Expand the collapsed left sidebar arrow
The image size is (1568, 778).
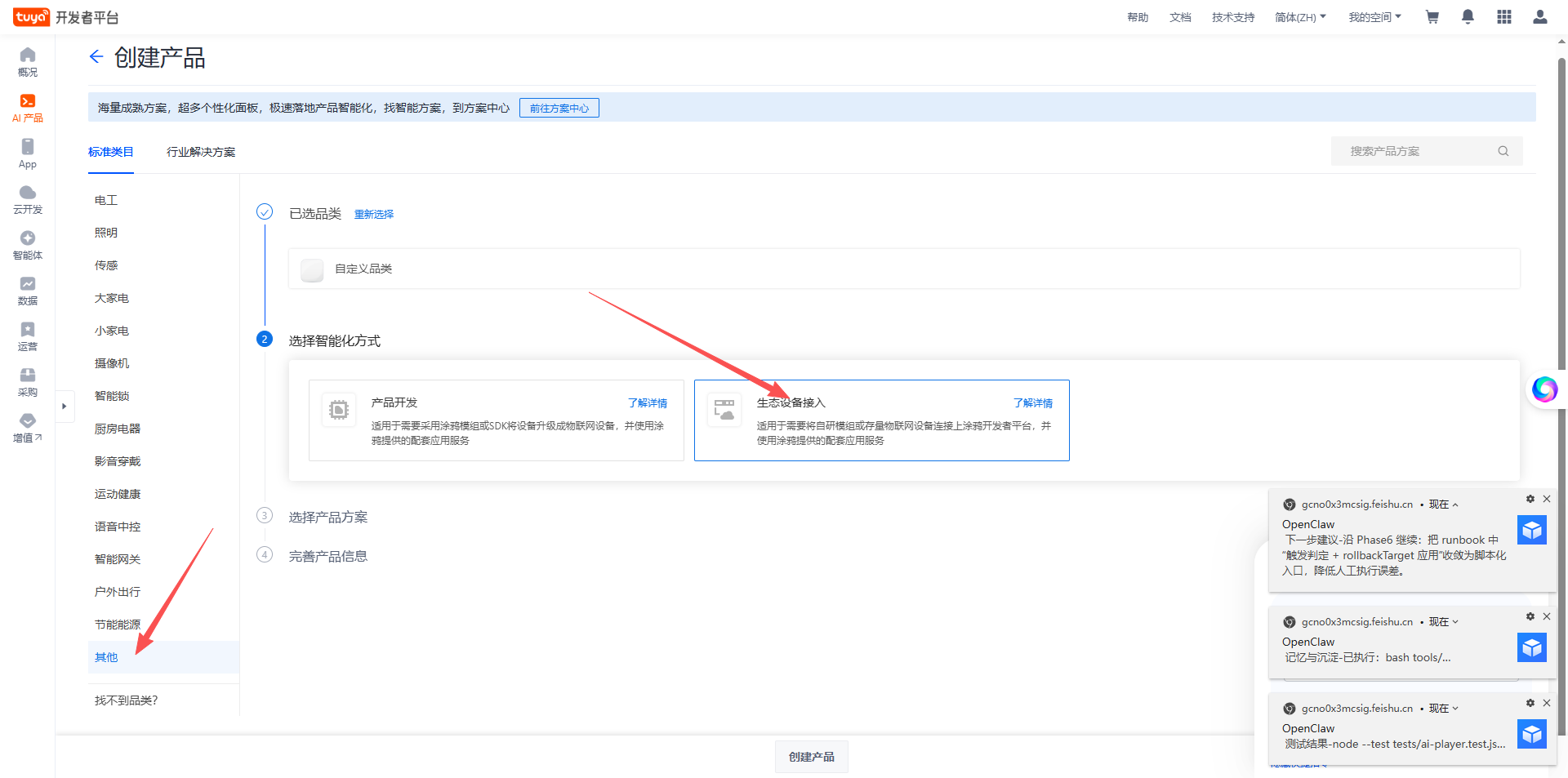pos(64,406)
